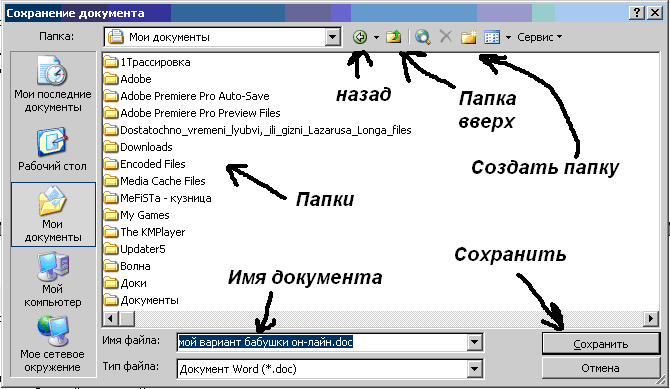Select the 1Трассировка folder
The image size is (670, 389).
147,62
